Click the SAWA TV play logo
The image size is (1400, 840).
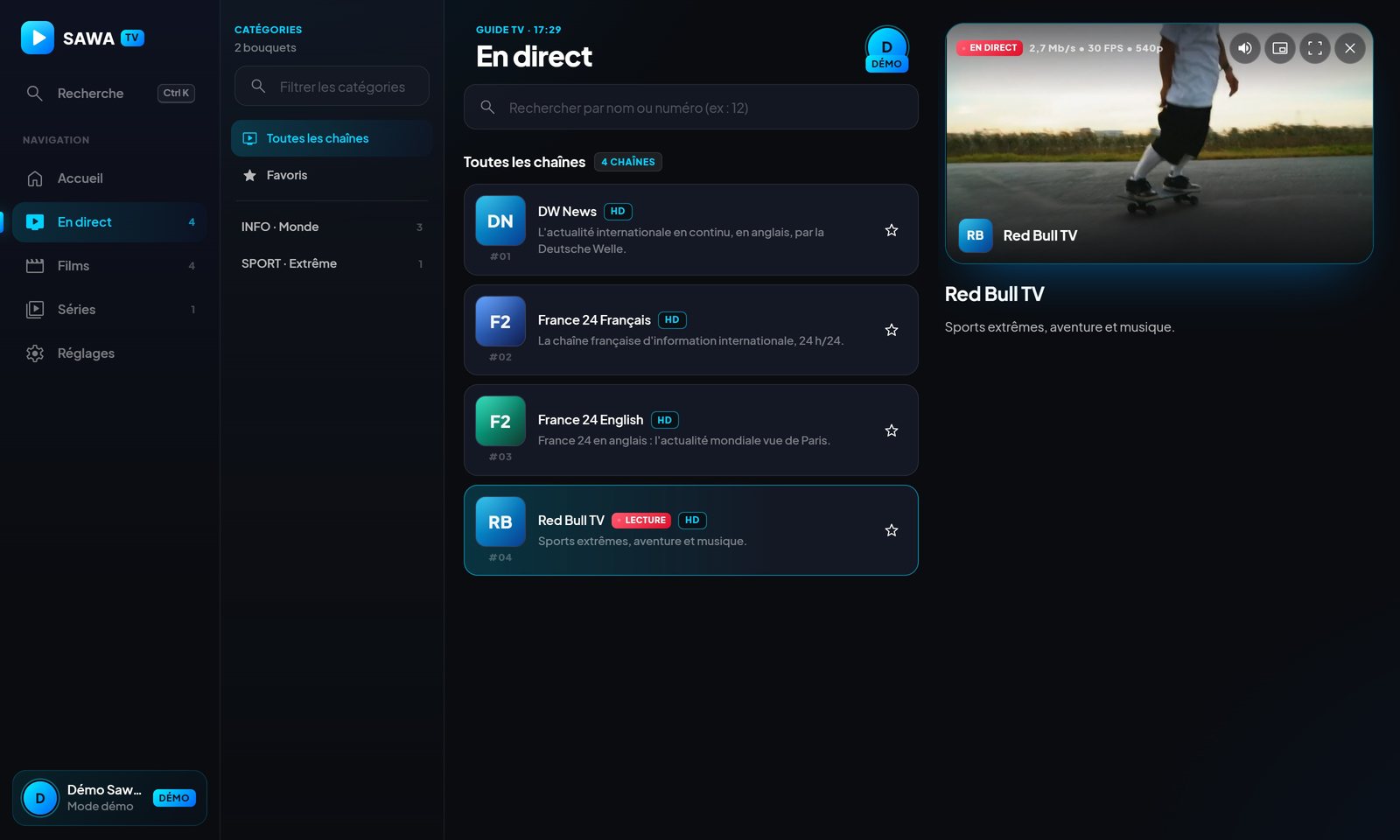click(38, 38)
